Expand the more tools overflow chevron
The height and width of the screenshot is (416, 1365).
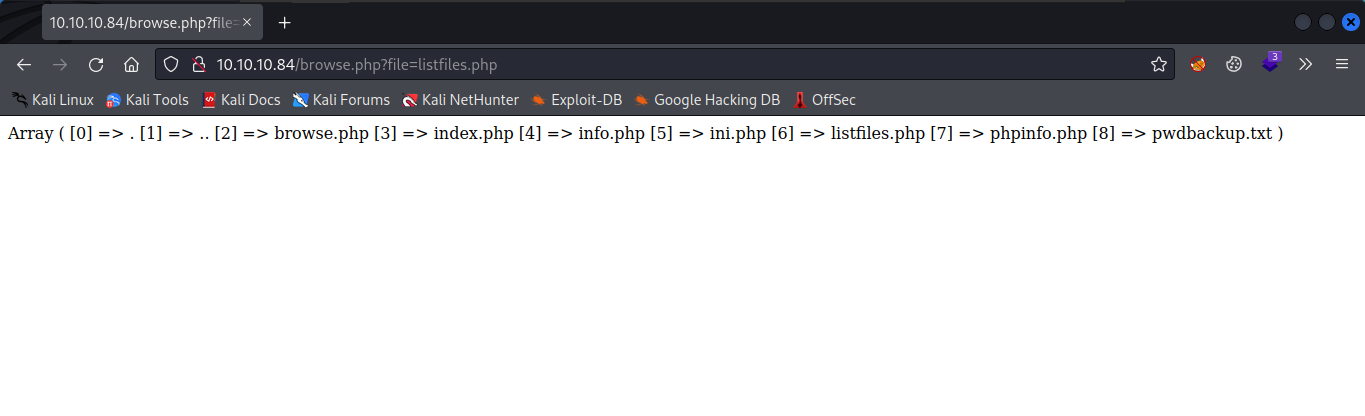click(x=1305, y=64)
